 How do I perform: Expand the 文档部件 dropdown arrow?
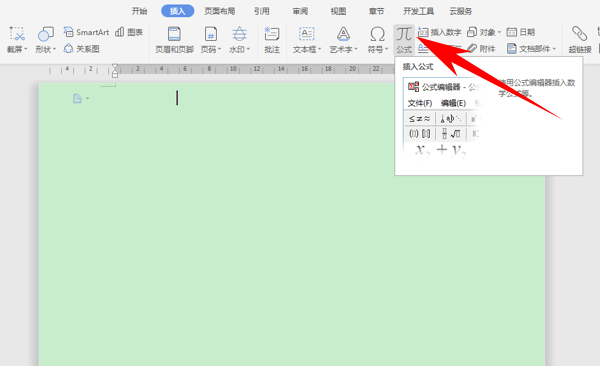(554, 49)
